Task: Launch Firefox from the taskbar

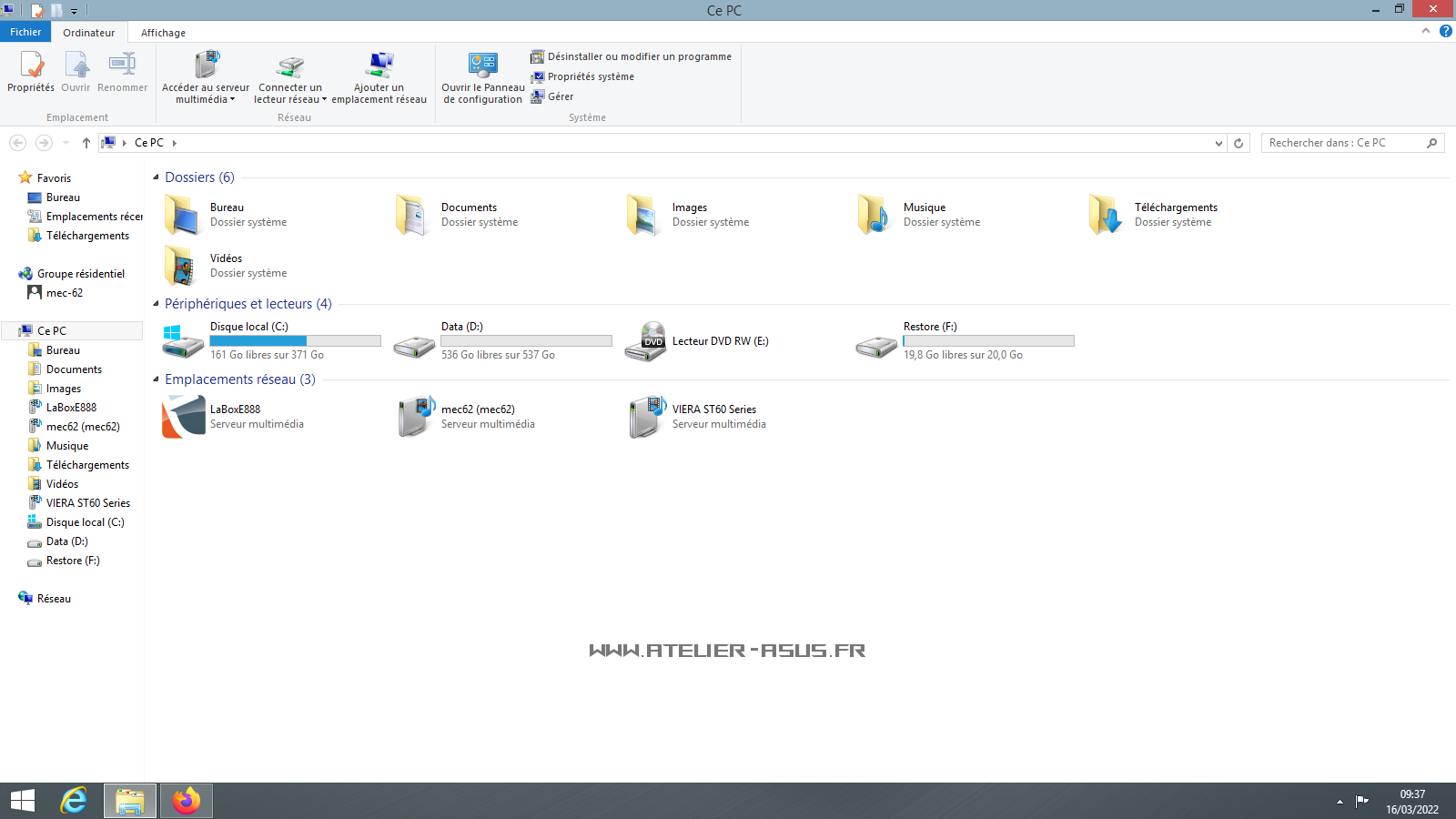Action: tap(187, 801)
